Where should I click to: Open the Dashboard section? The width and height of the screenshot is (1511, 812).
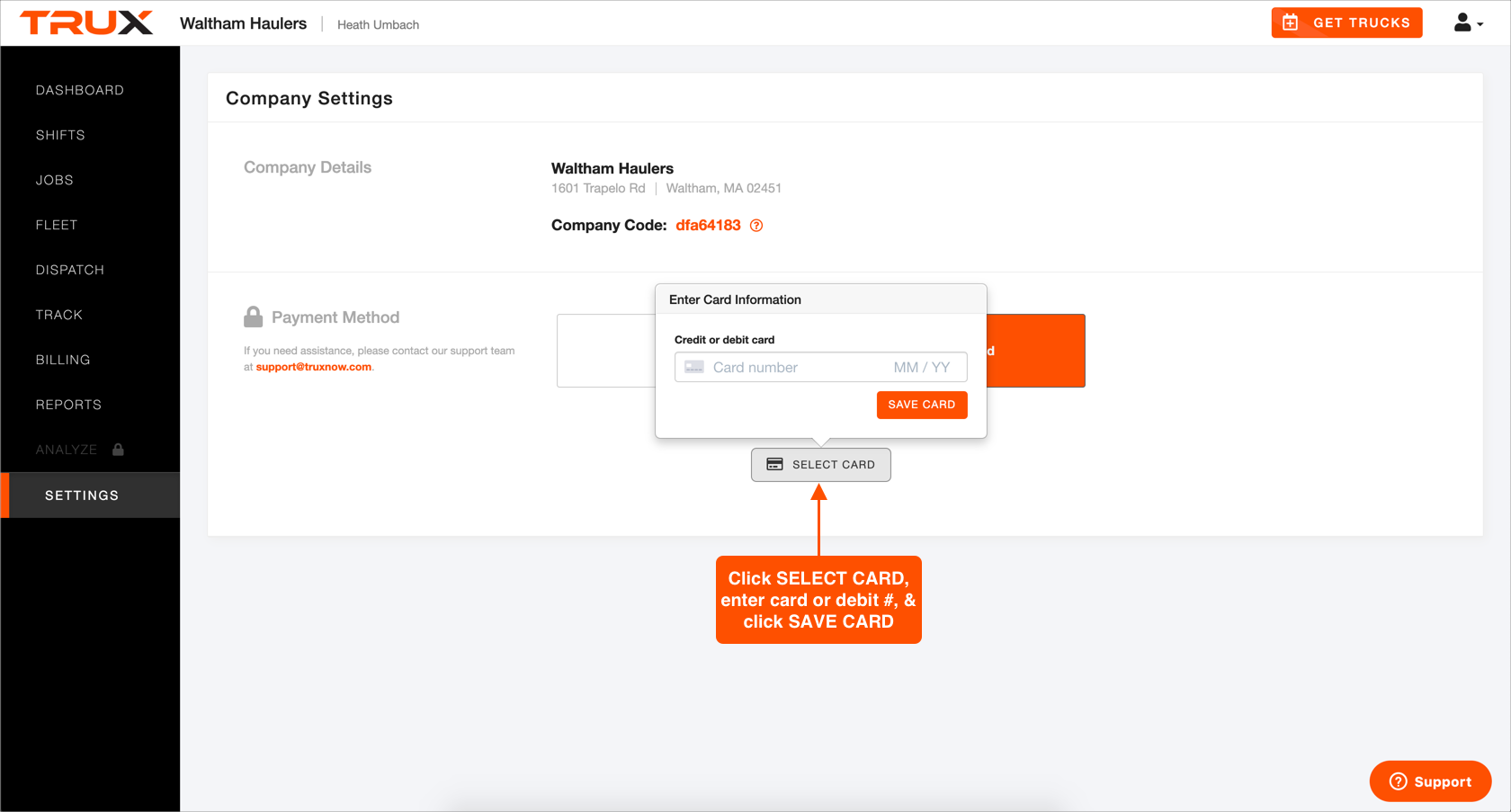coord(80,90)
